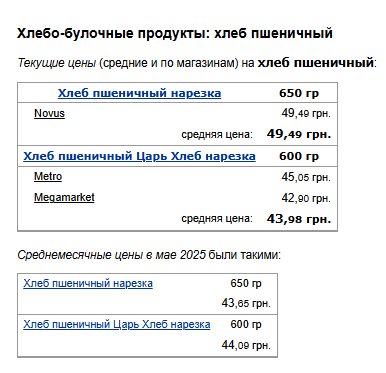The height and width of the screenshot is (373, 386).
Task: Click the Novus price 49,49 грн.
Action: 306,113
